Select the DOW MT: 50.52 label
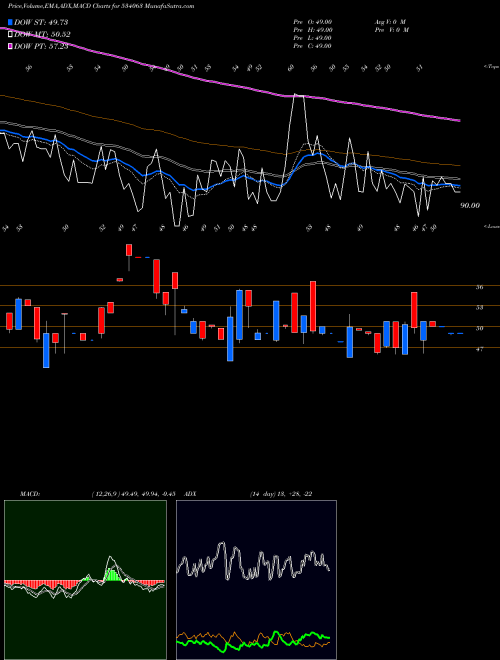The height and width of the screenshot is (660, 500). (x=42, y=35)
